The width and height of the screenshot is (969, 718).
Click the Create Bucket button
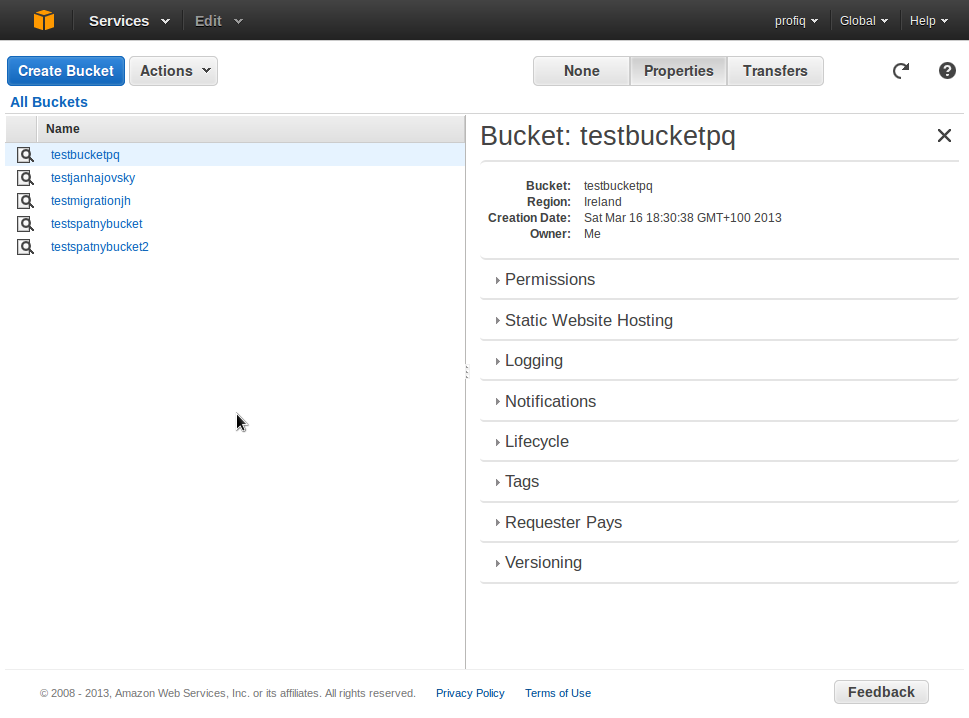[x=66, y=71]
